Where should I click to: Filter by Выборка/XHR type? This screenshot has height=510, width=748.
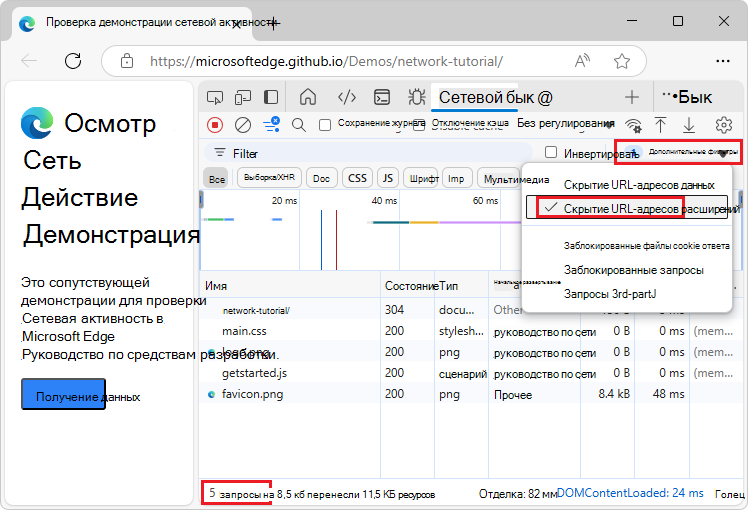tap(269, 177)
